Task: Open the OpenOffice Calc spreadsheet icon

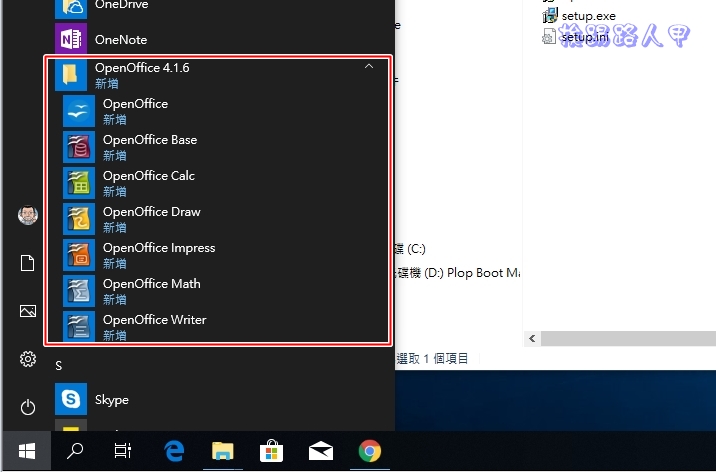Action: tap(79, 183)
